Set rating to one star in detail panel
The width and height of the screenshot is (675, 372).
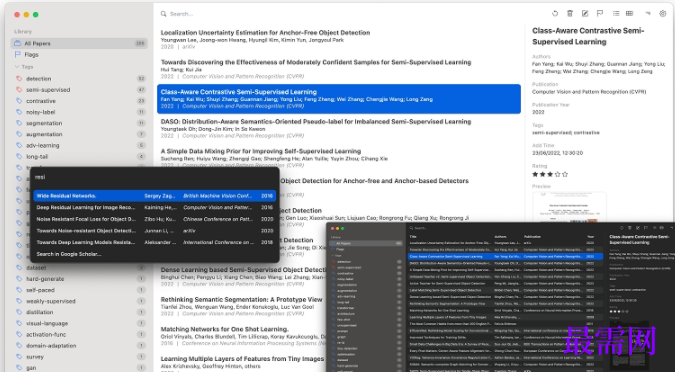pos(535,174)
